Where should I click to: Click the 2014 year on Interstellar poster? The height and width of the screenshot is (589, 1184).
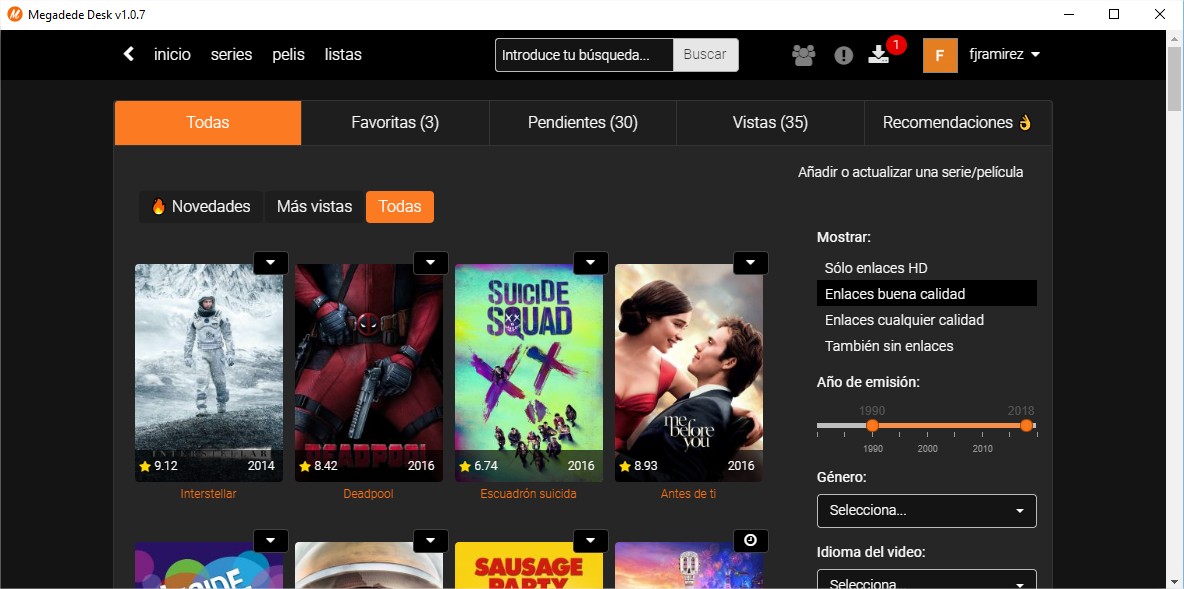[261, 466]
